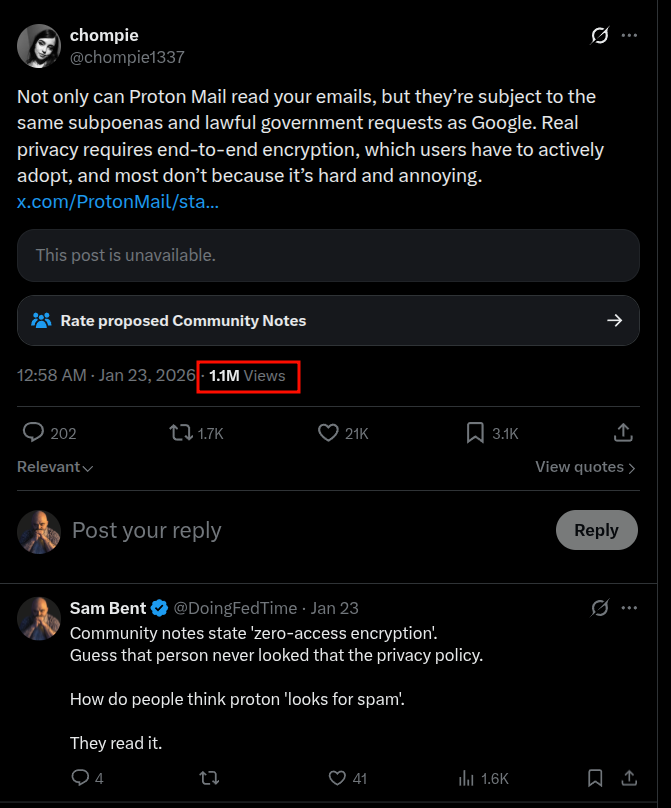The image size is (671, 808).
Task: Open the Relevant sort dropdown
Action: point(55,467)
